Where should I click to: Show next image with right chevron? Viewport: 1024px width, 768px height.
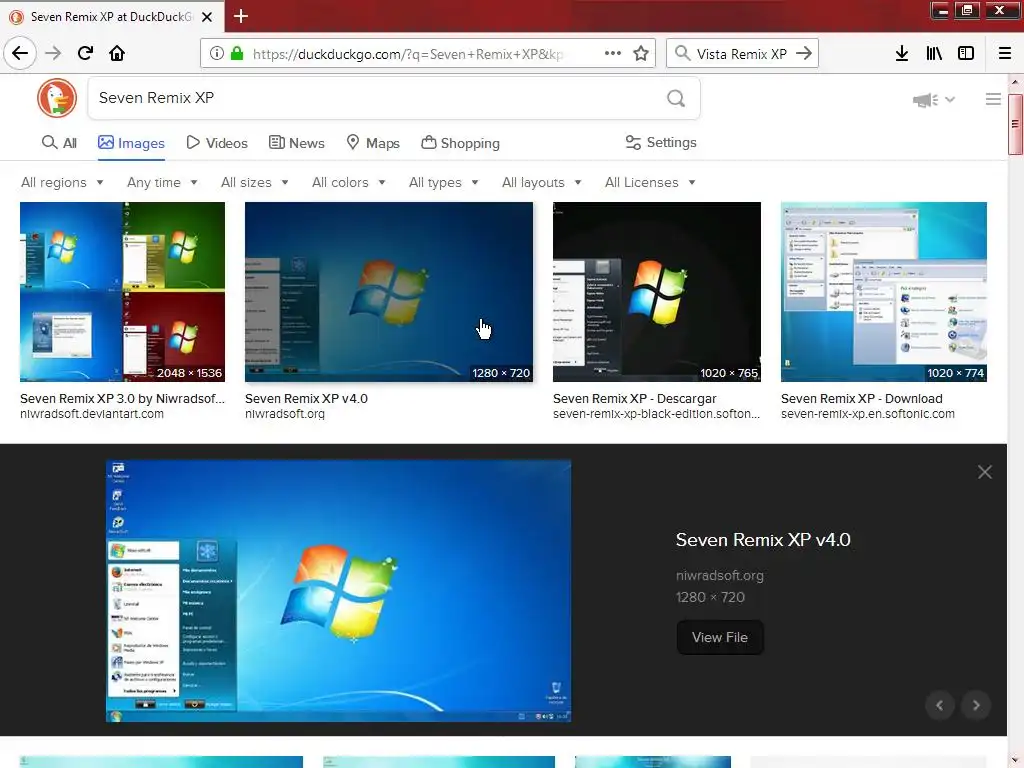(x=976, y=705)
